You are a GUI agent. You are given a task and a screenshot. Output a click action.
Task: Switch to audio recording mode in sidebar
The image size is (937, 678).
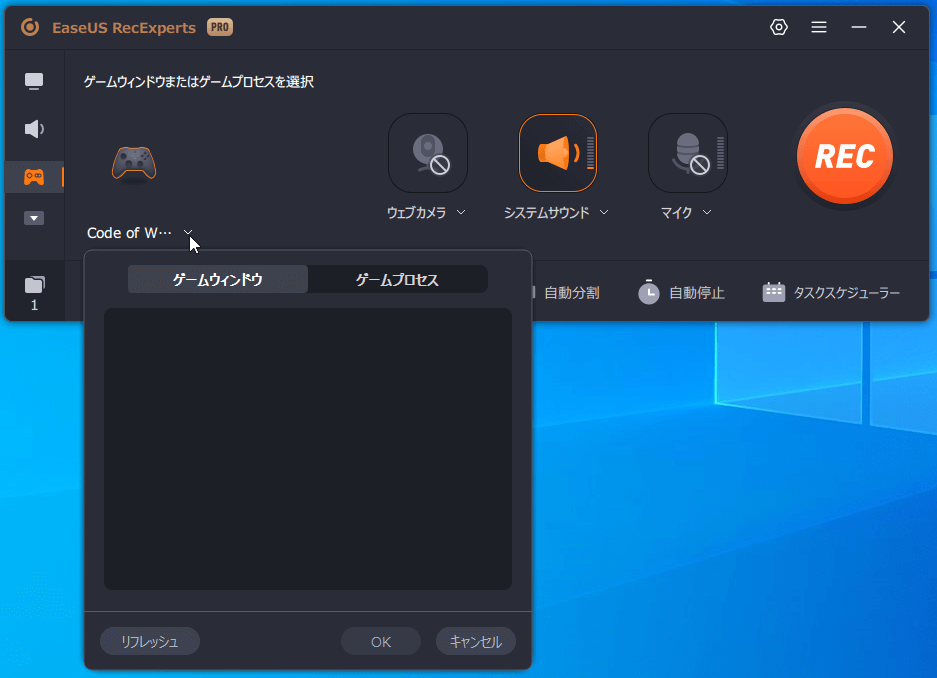(34, 129)
